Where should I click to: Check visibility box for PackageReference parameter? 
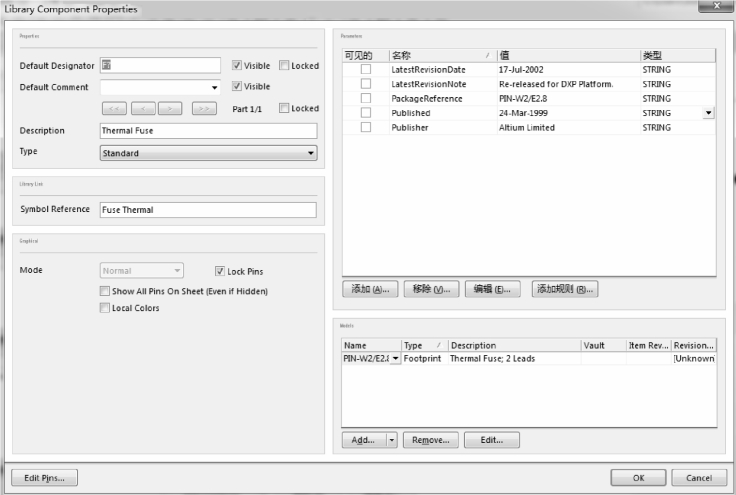366,99
